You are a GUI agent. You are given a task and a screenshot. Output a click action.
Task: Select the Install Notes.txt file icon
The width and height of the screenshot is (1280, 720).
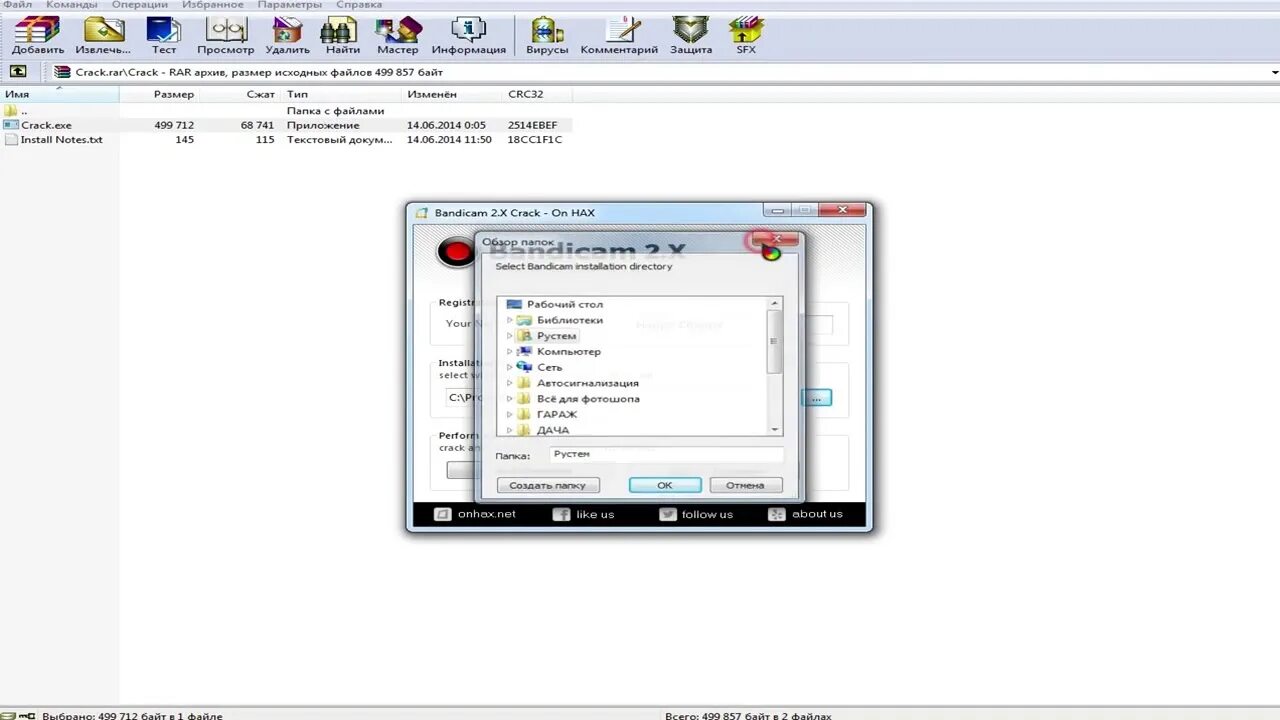11,139
